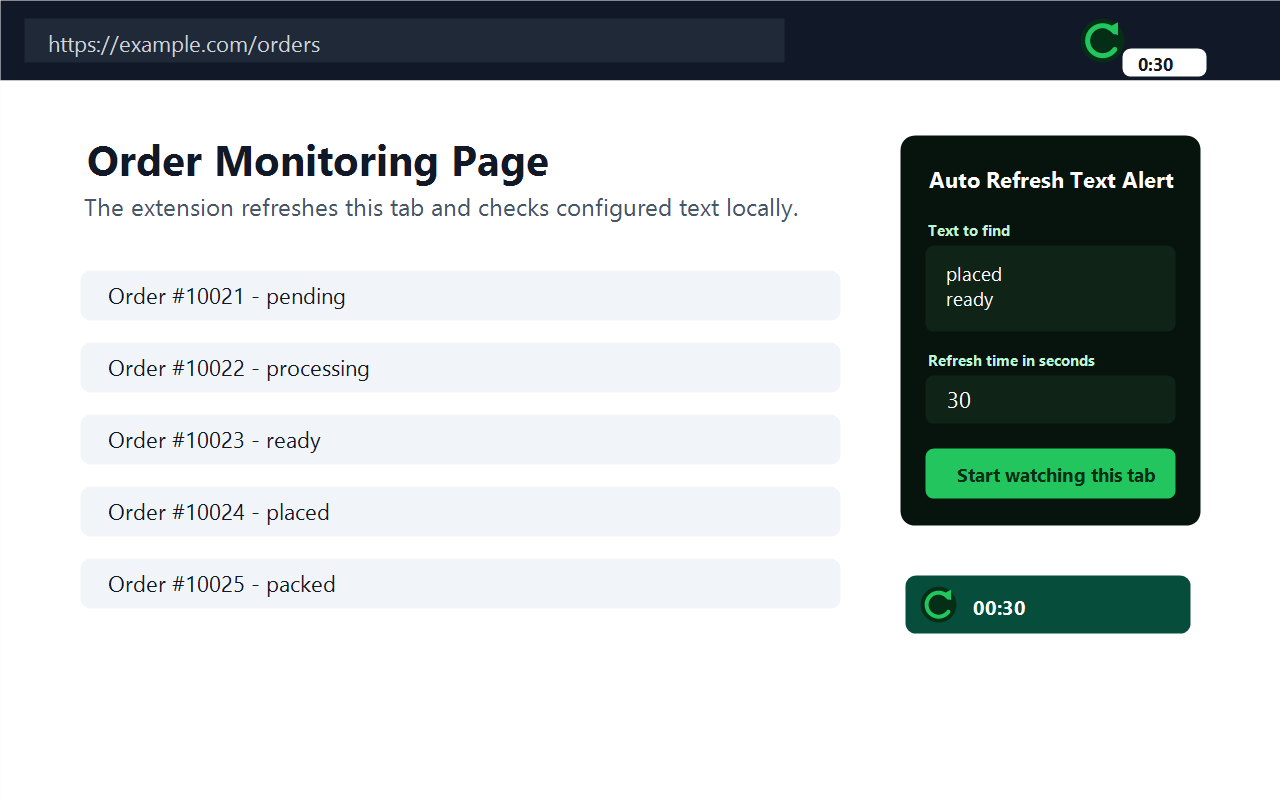This screenshot has width=1280, height=800.
Task: Click the 0:30 countdown badge in toolbar
Action: 1164,63
